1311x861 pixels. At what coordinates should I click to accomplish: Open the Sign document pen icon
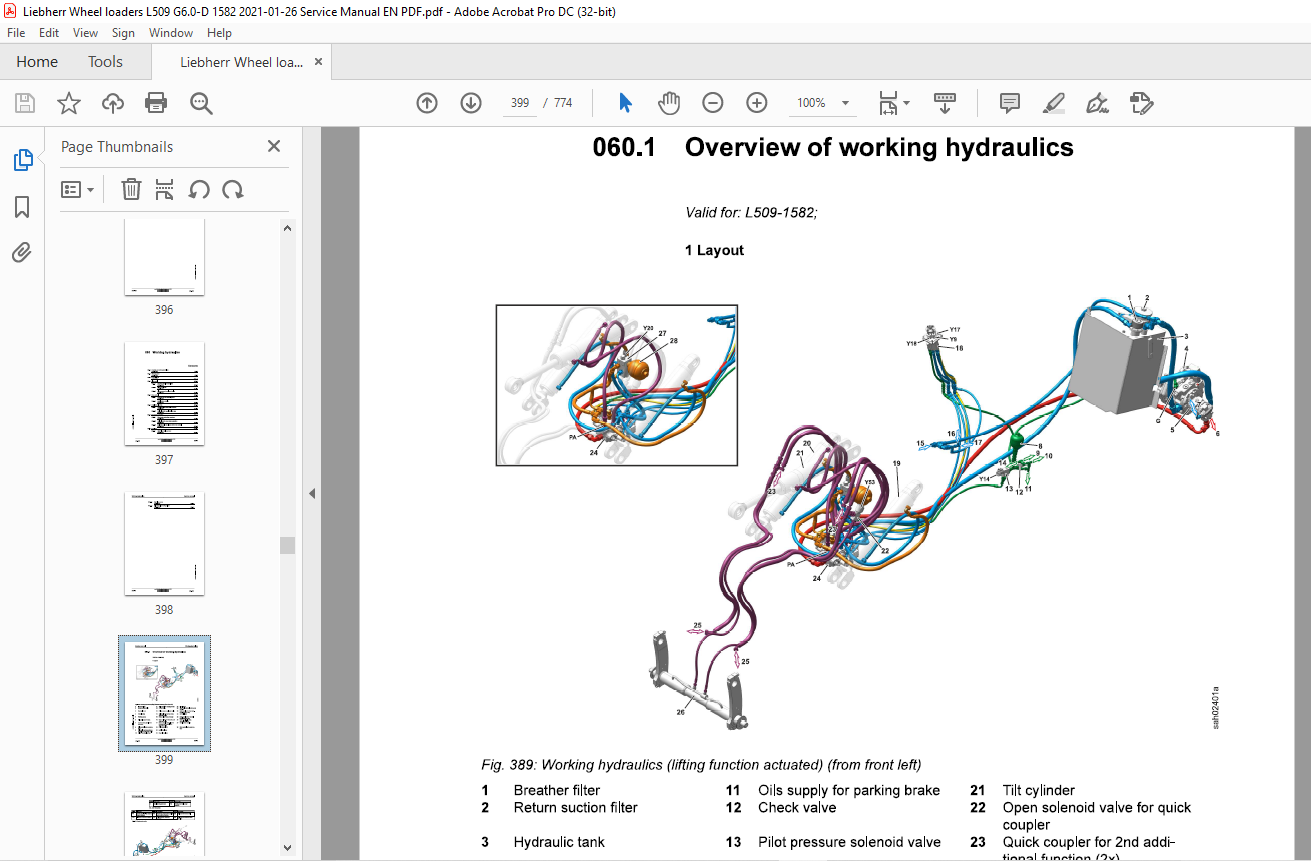coord(1098,103)
